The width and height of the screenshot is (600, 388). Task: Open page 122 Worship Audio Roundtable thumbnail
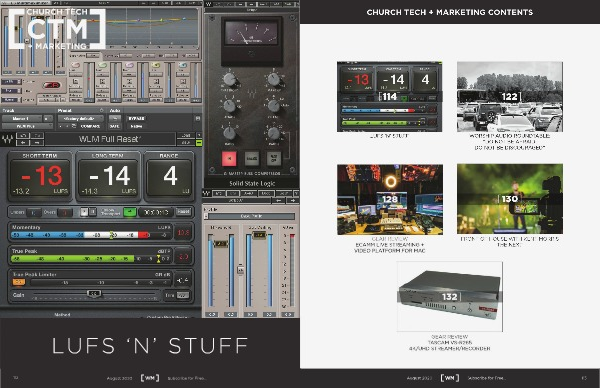(510, 97)
